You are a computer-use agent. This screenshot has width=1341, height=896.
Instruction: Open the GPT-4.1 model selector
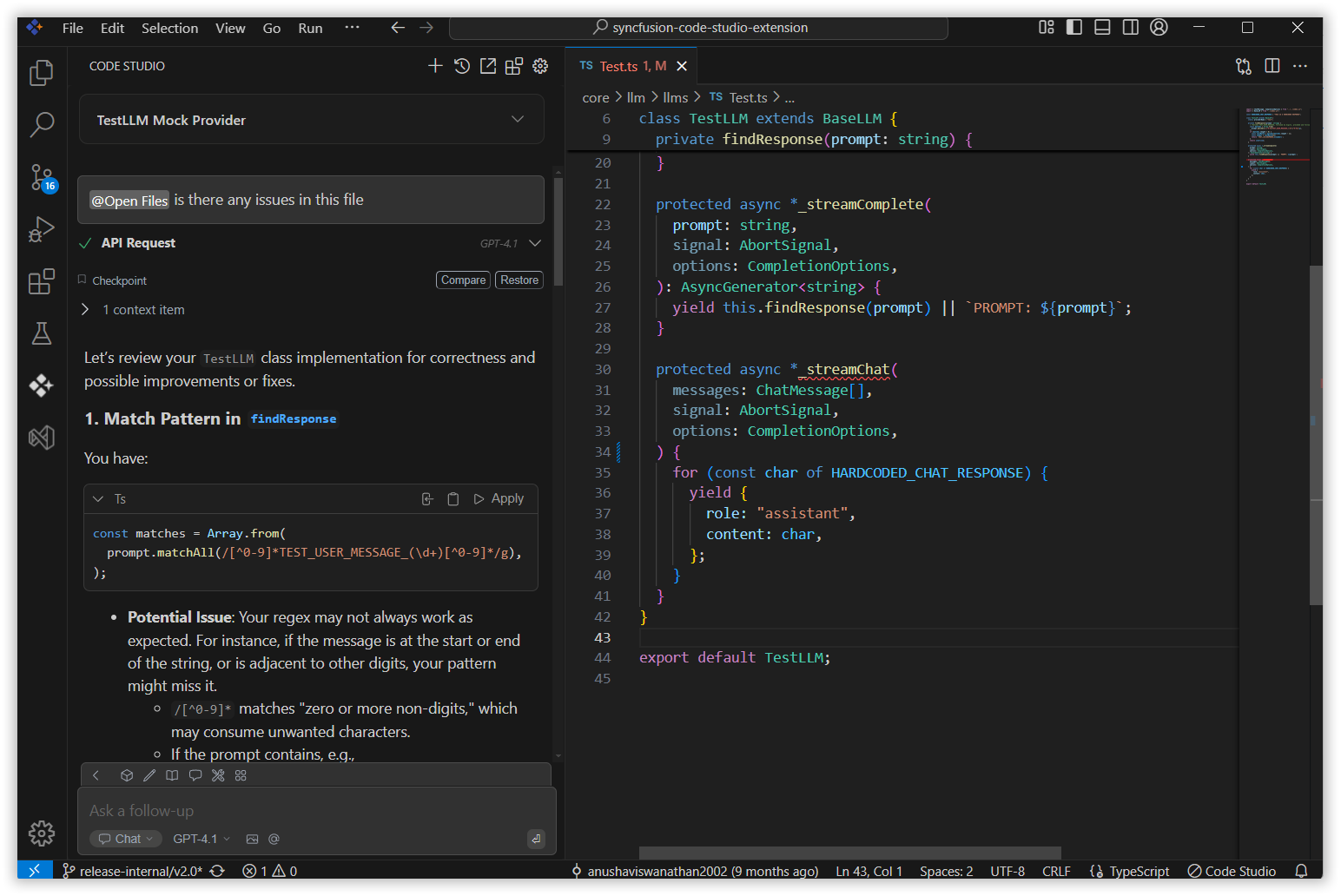(201, 839)
